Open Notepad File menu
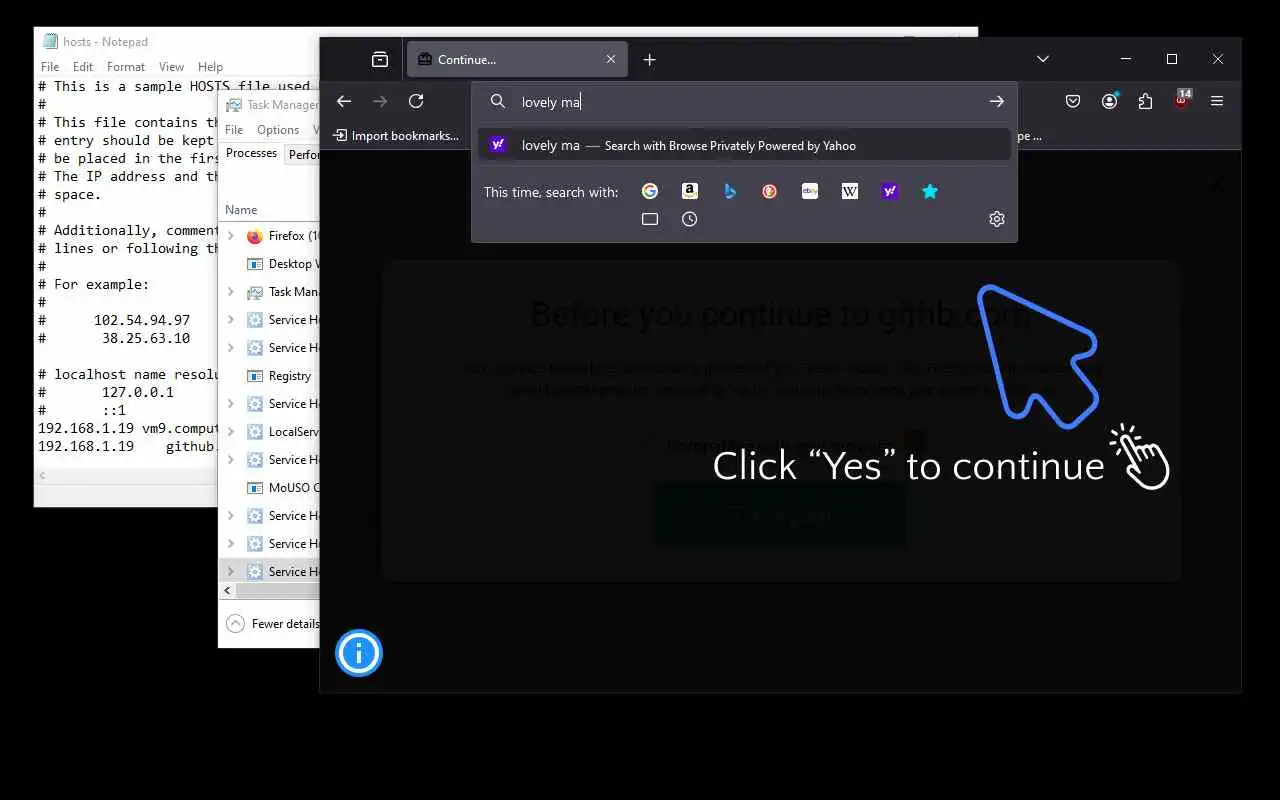This screenshot has width=1280, height=800. (50, 67)
